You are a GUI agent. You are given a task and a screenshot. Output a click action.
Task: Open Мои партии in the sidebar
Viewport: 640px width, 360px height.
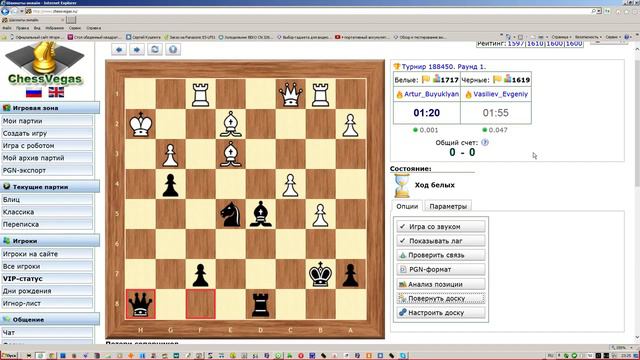(x=47, y=121)
